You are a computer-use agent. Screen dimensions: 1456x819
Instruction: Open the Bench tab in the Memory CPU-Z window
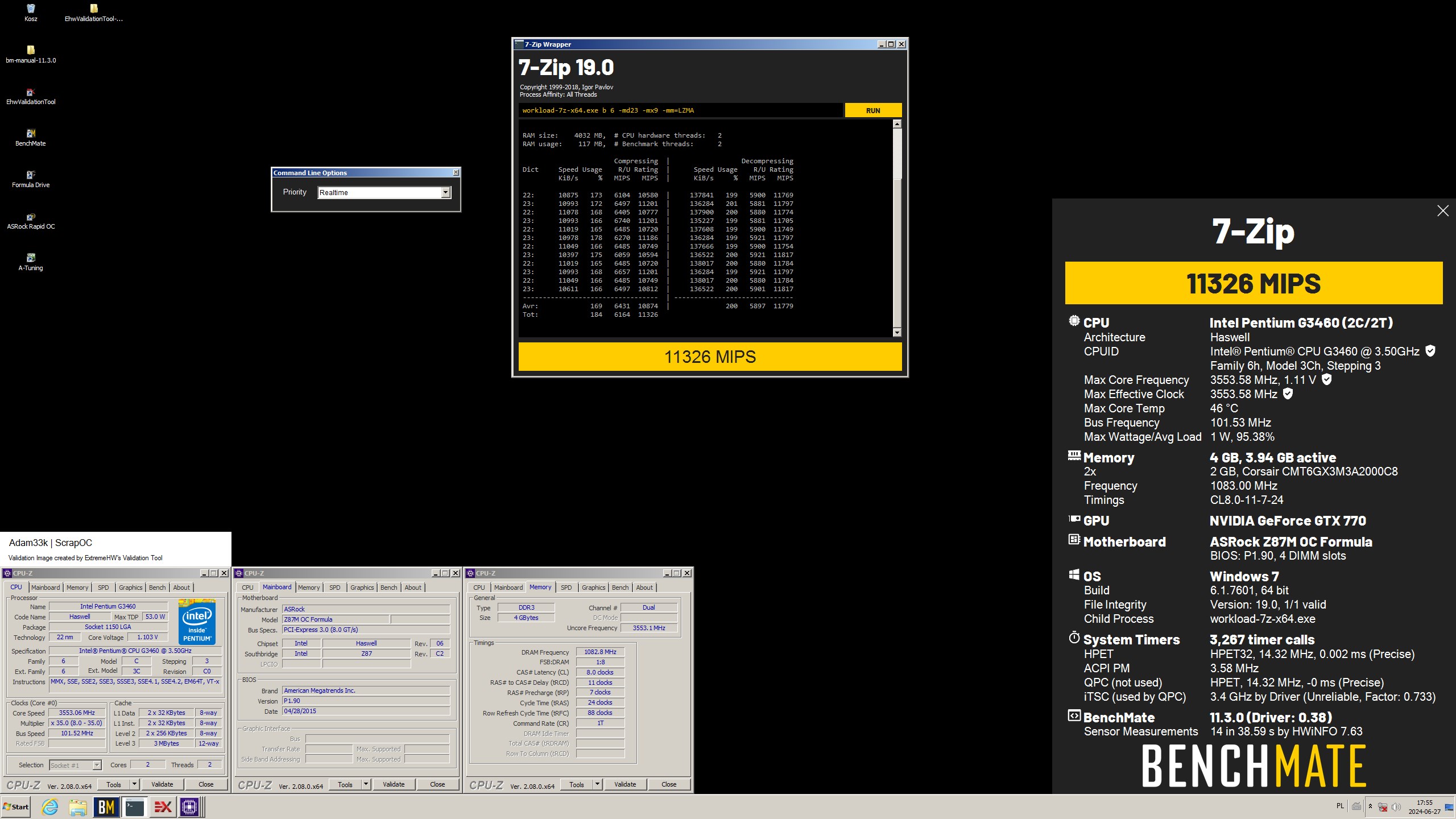pyautogui.click(x=621, y=588)
